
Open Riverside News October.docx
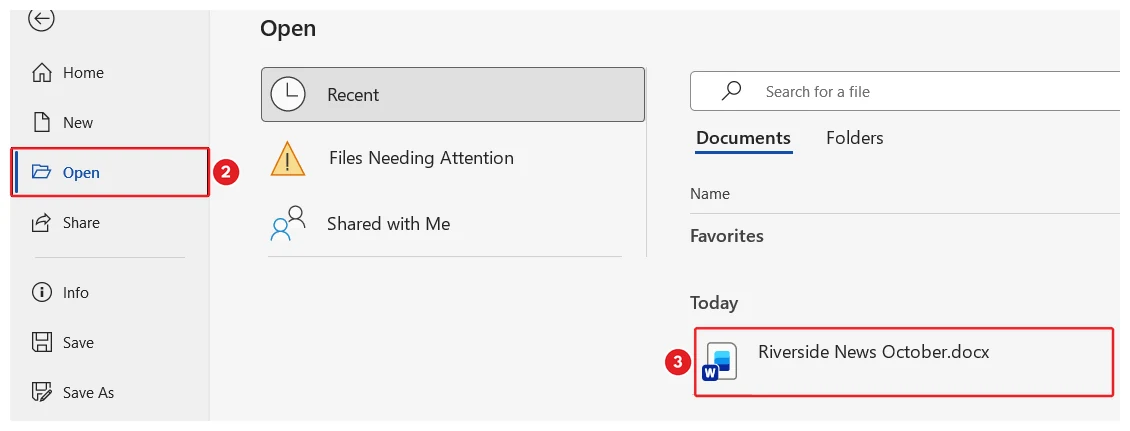coord(904,362)
